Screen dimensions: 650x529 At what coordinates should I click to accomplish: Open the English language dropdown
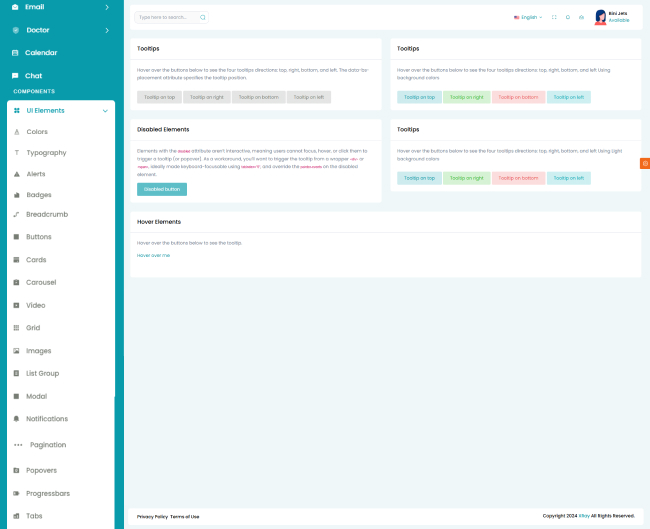coord(528,17)
